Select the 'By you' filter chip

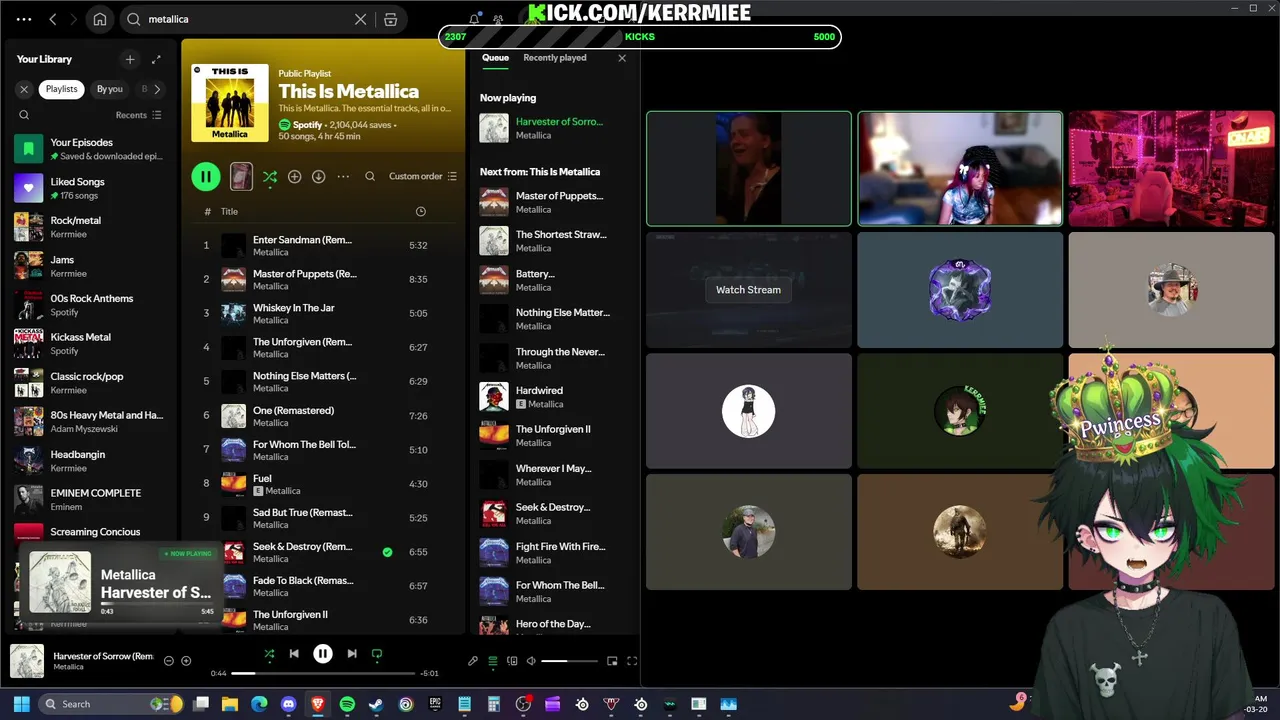point(110,89)
